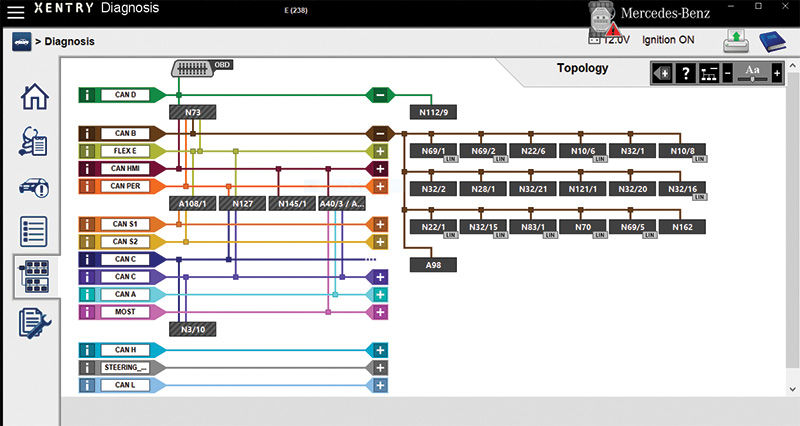Screen dimensions: 800x426
Task: Open info for CAN B bus
Action: [x=87, y=134]
